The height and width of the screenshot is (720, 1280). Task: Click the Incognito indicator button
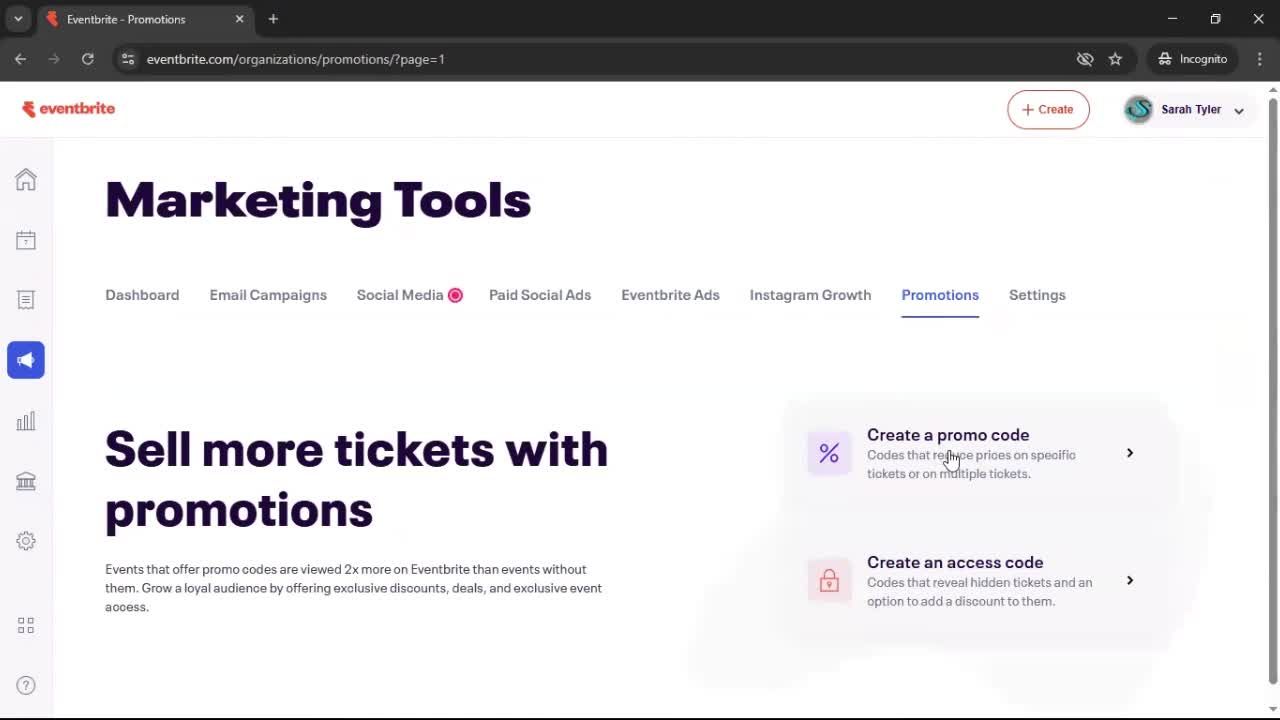(x=1191, y=59)
